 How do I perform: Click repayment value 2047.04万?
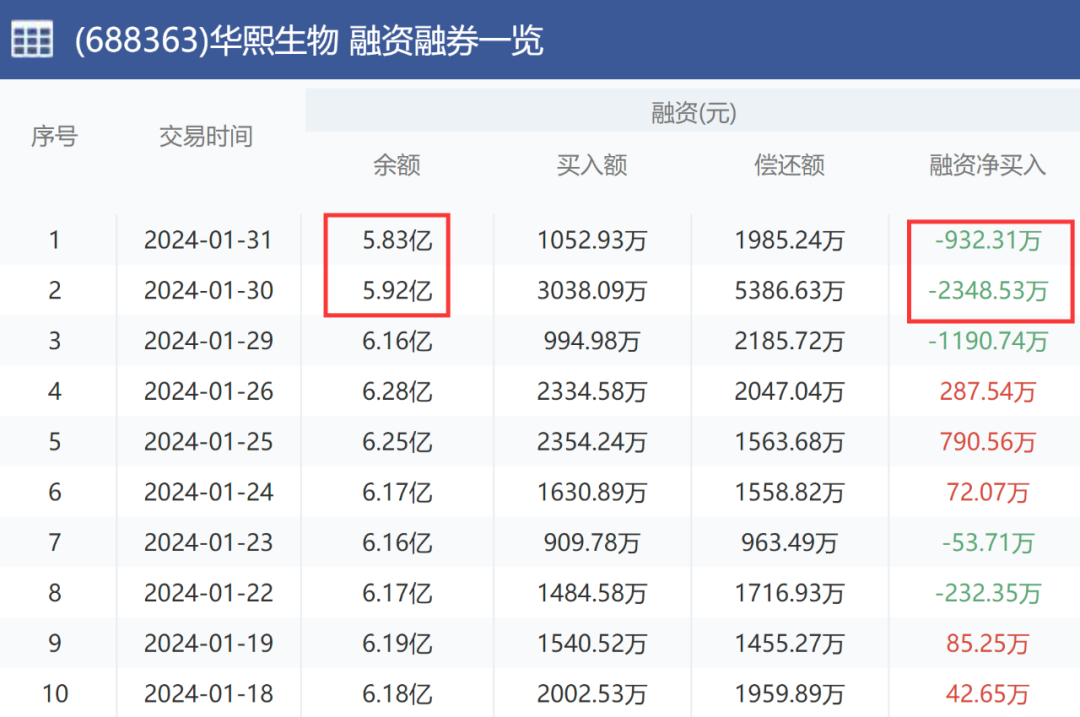pos(789,391)
